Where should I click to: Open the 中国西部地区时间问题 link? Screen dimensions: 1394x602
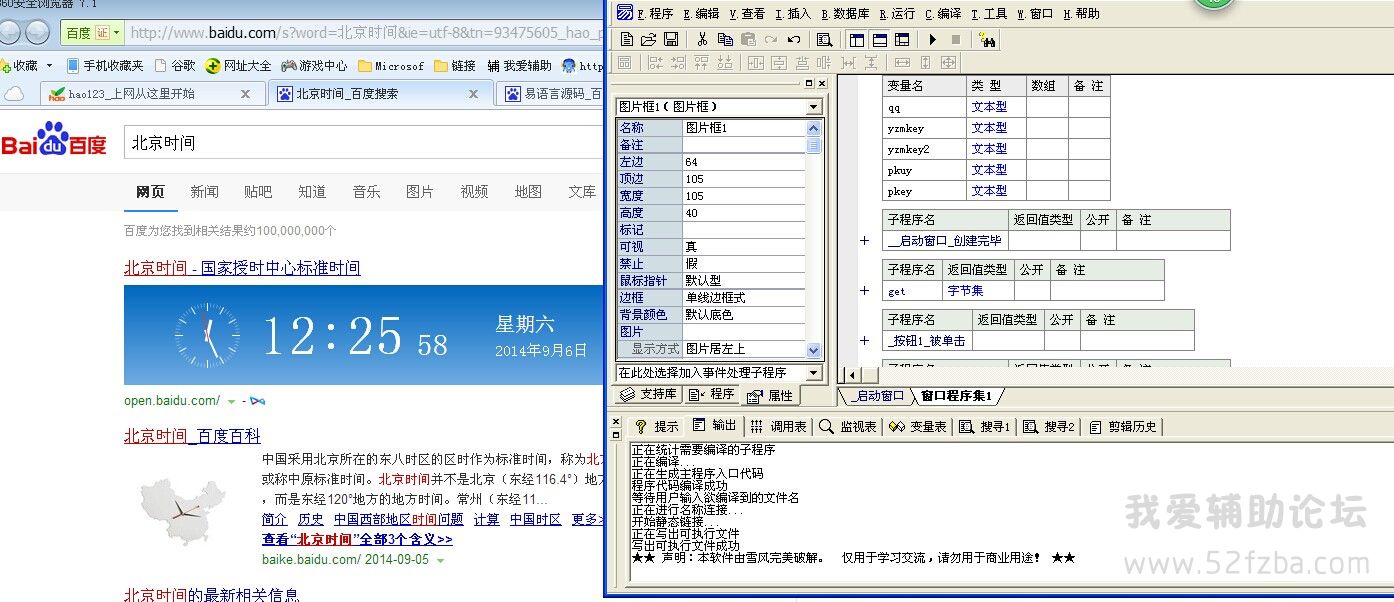(399, 519)
